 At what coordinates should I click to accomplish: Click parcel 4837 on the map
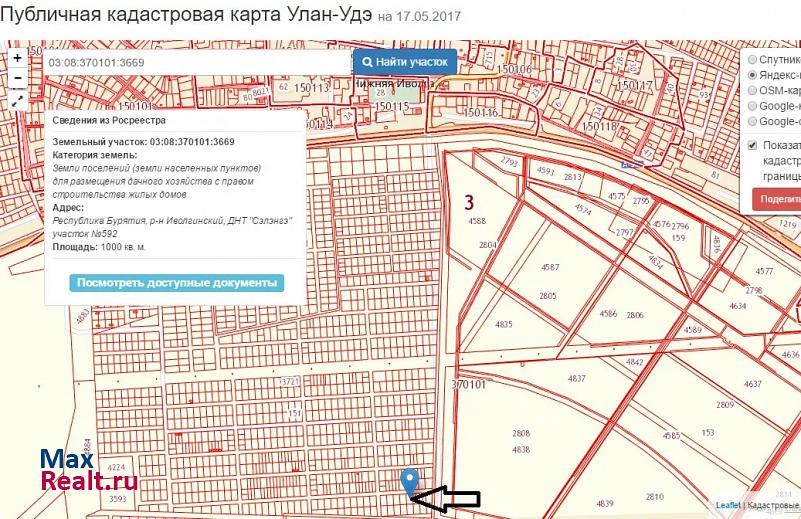tap(576, 378)
